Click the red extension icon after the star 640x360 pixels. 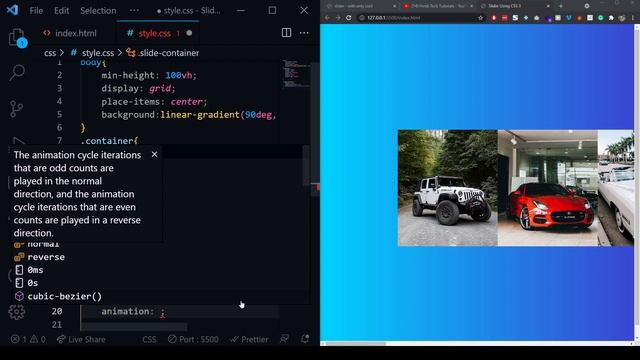[494, 18]
